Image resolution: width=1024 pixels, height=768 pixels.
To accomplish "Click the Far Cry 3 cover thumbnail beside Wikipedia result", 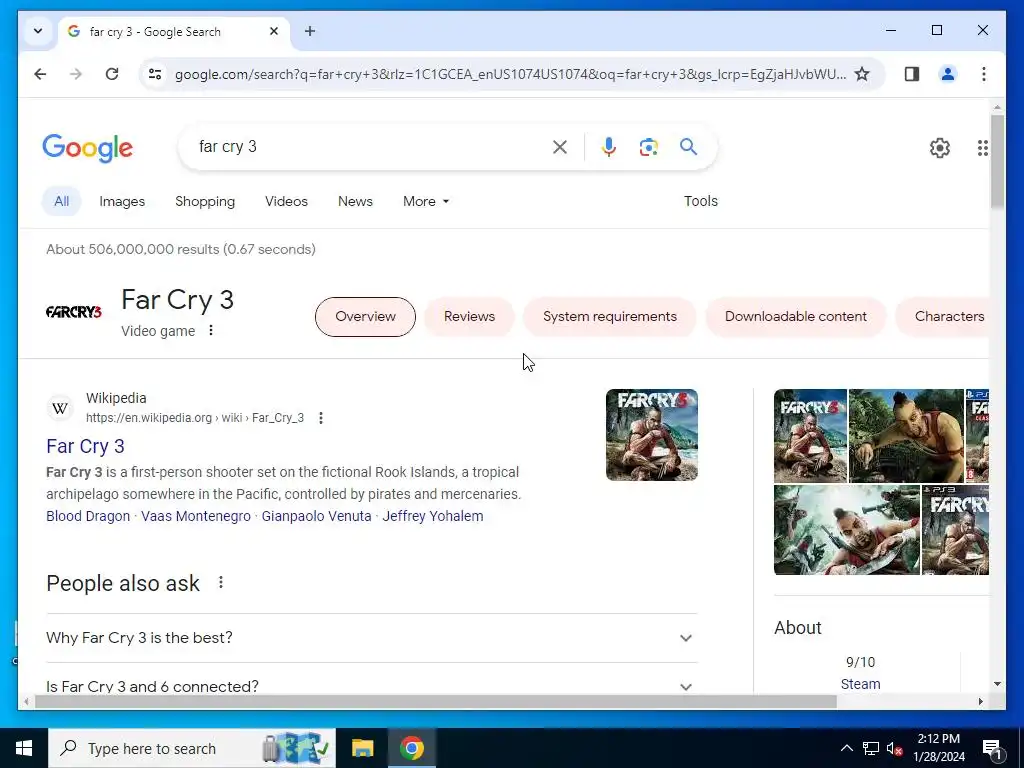I will 652,435.
